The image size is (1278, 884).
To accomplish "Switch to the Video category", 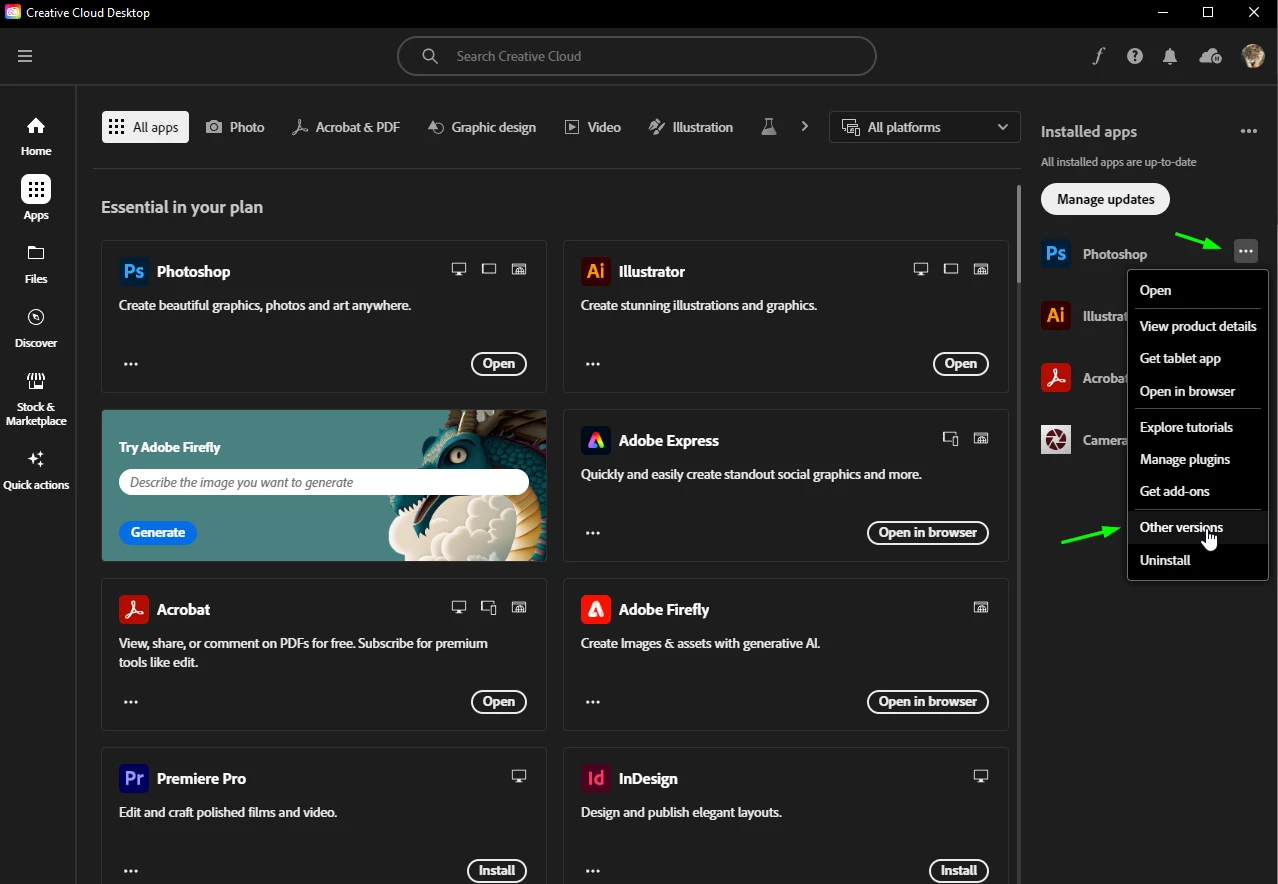I will [593, 127].
